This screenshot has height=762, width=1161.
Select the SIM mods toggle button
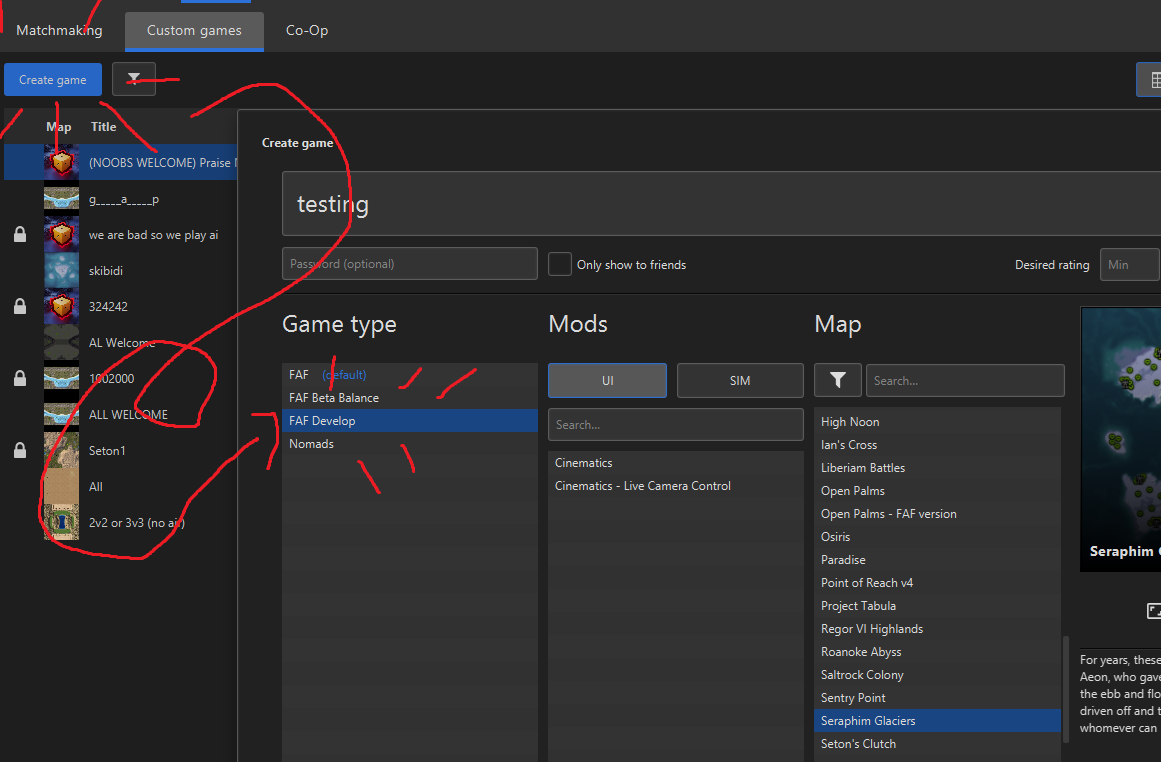click(740, 380)
